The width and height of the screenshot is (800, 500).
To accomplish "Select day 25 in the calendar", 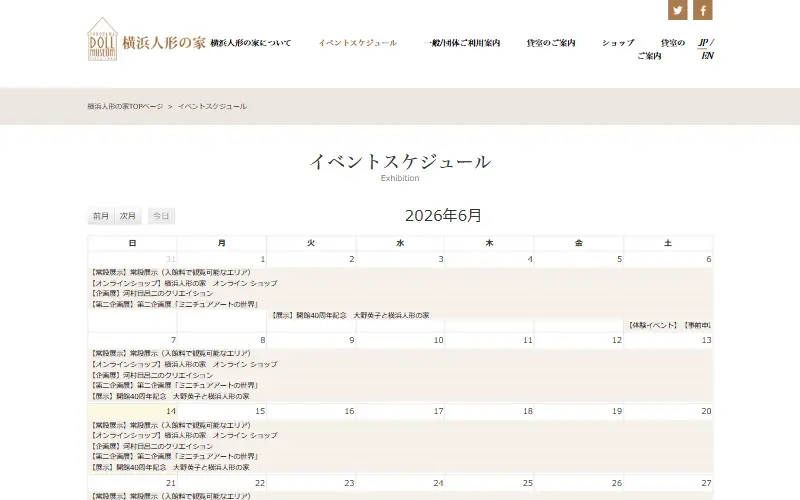I will point(528,483).
